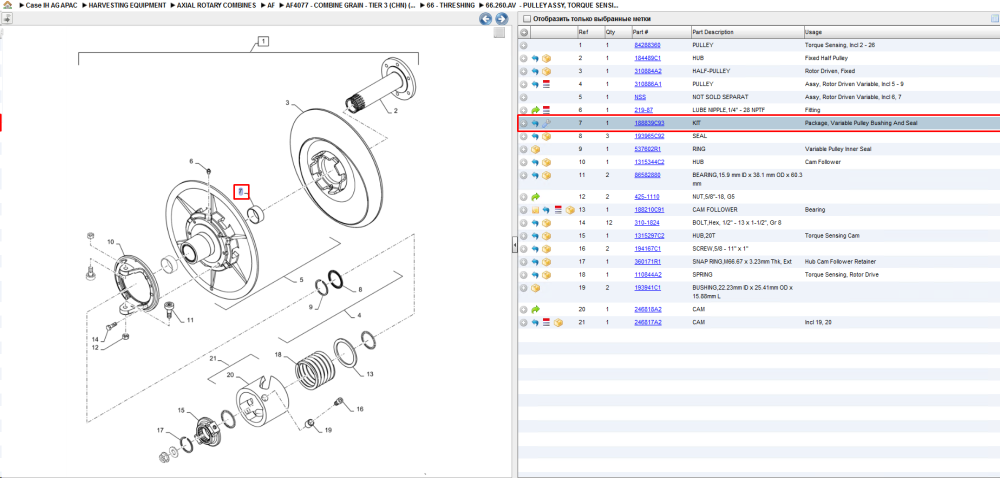This screenshot has height=478, width=1000.
Task: Add SEAL 193965C92 row with plus icon
Action: (524, 136)
